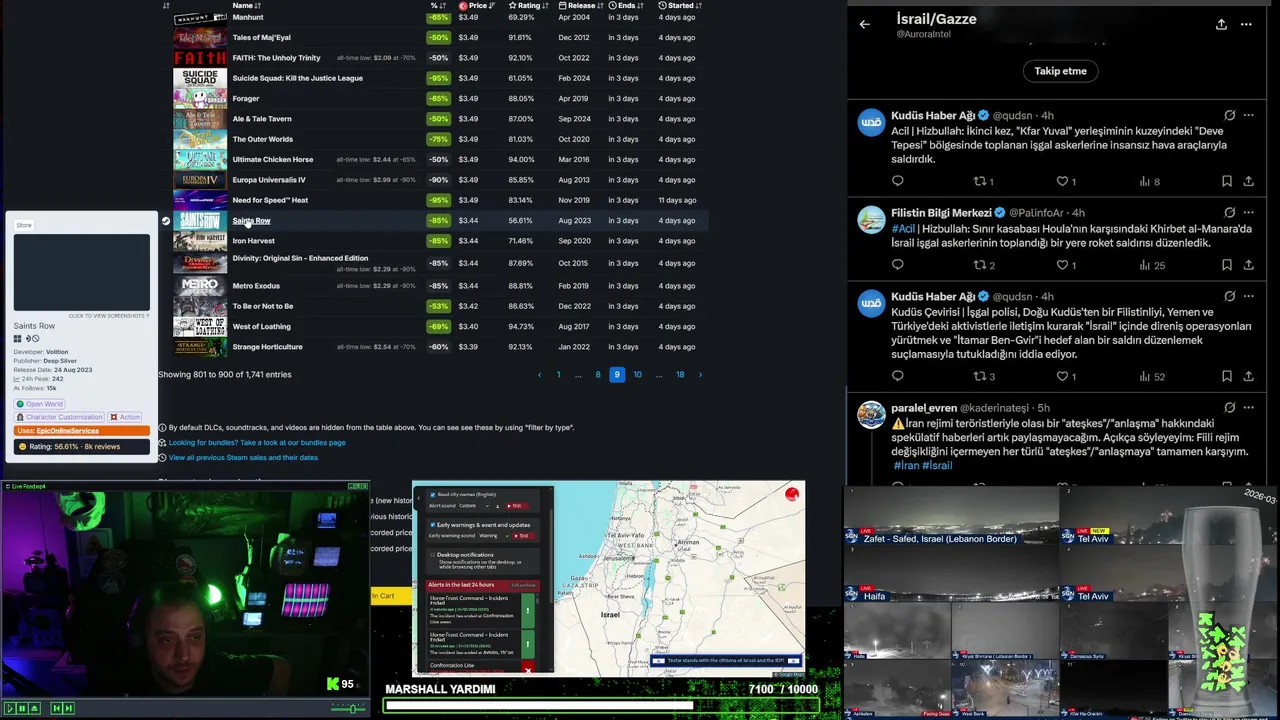Sort the table by Started column

(x=681, y=5)
